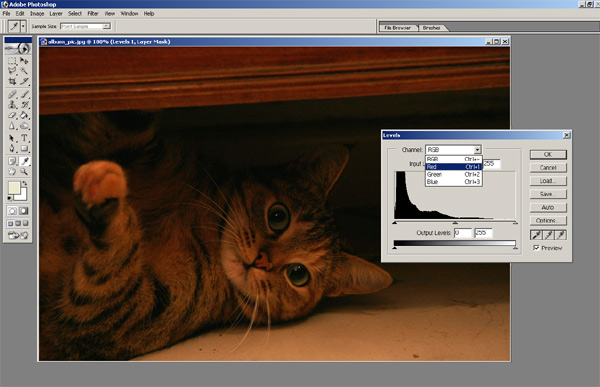Click the Auto button in Levels

(x=548, y=207)
